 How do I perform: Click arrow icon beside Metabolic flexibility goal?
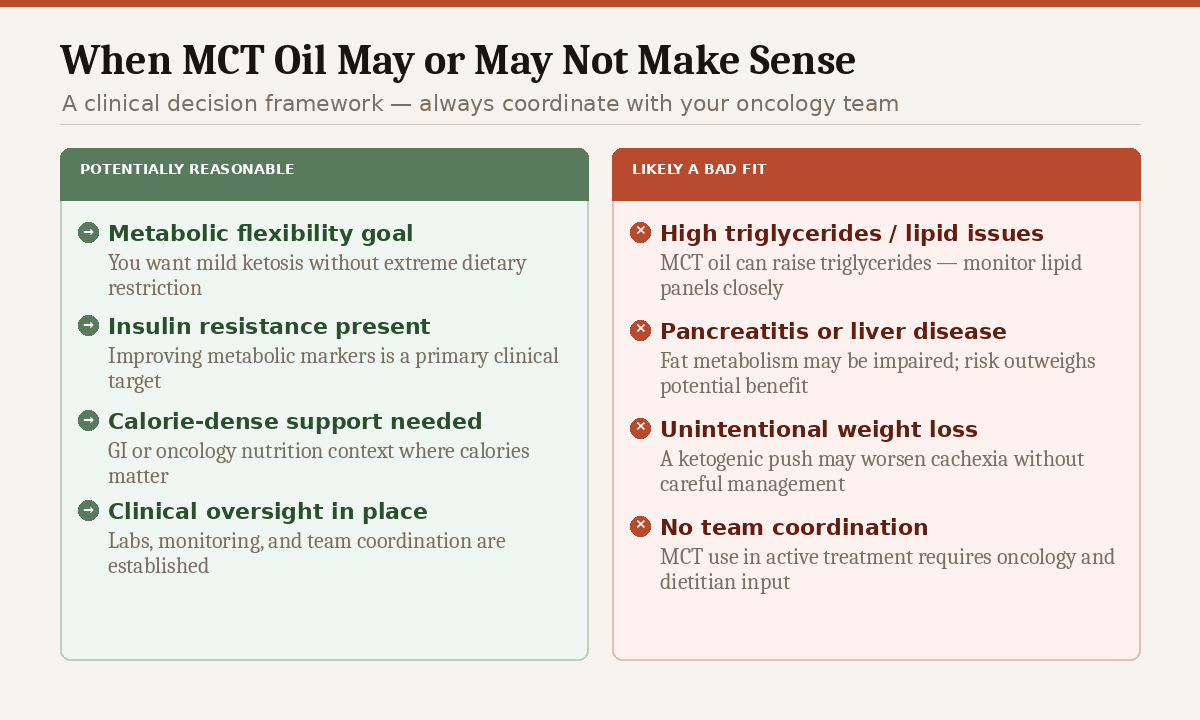coord(88,233)
